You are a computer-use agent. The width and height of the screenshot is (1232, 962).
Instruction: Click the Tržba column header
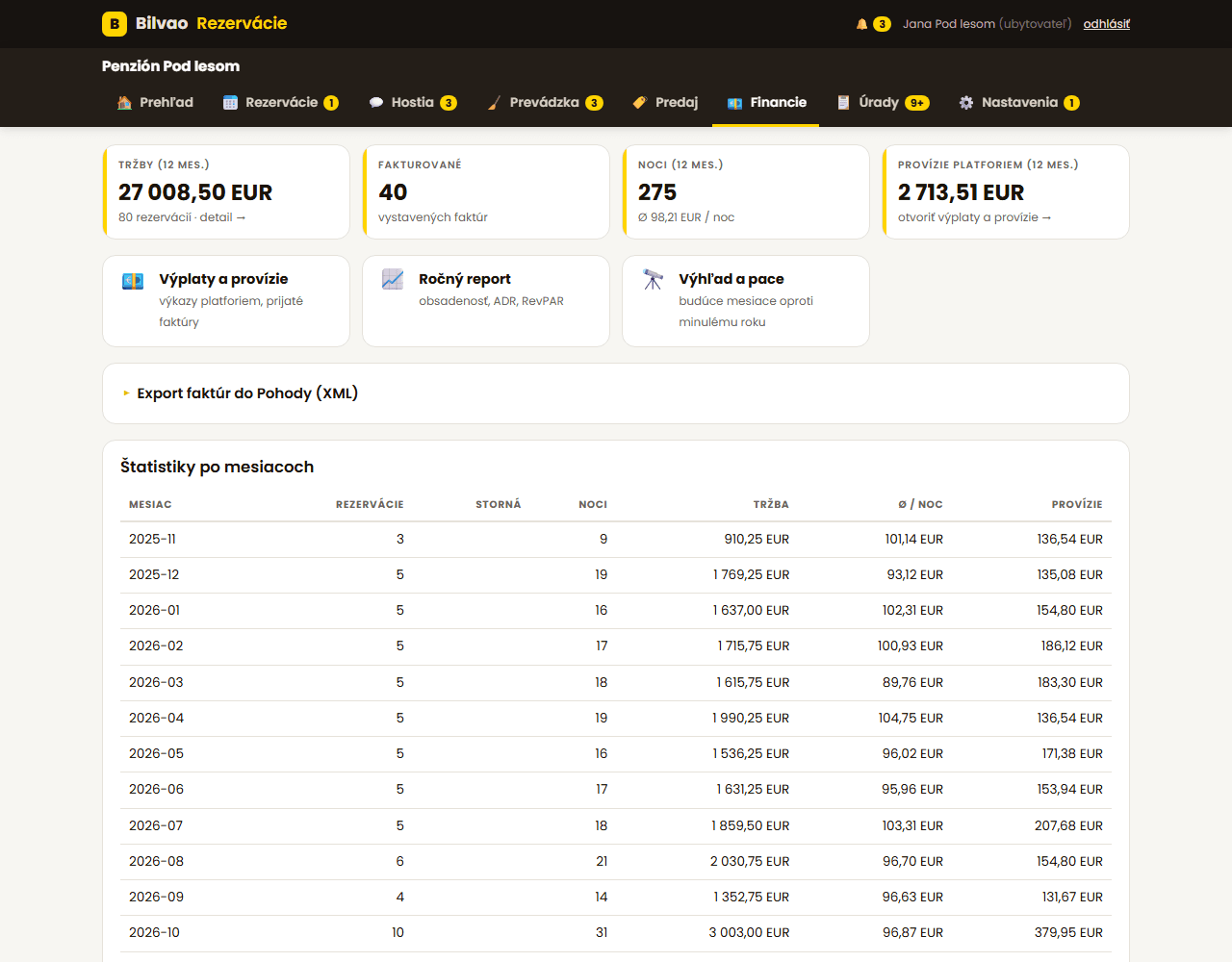[771, 504]
